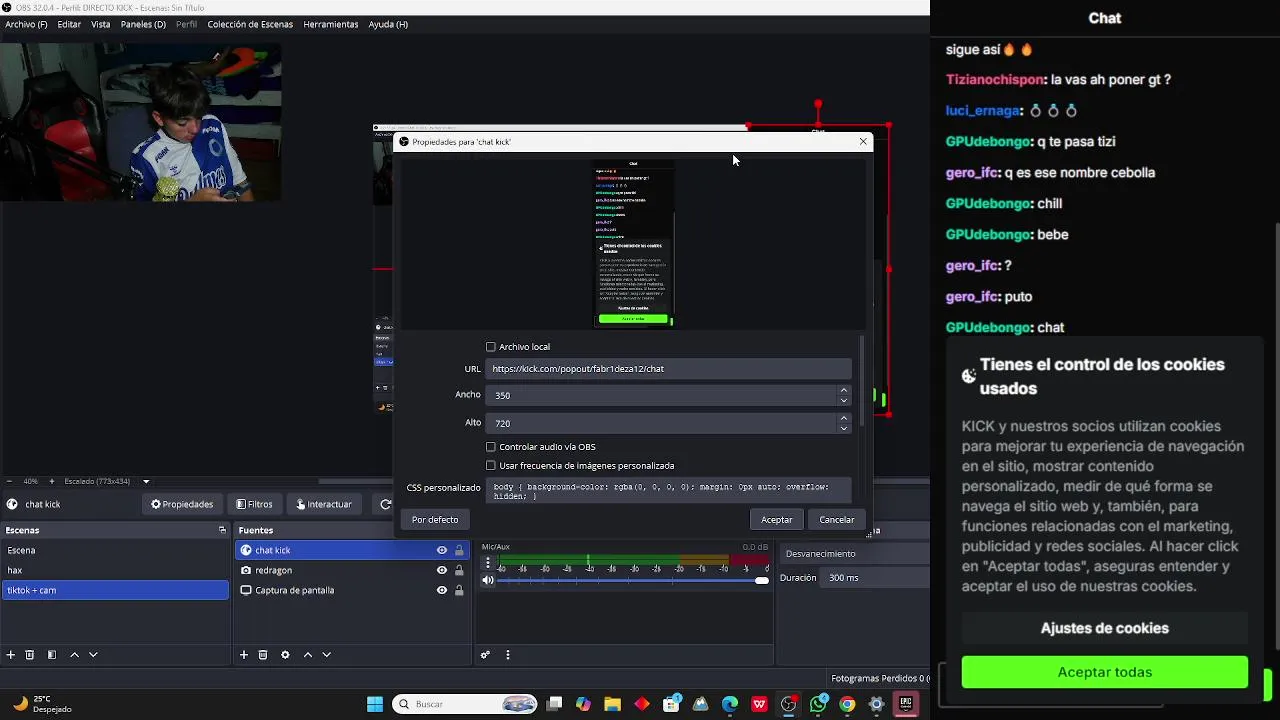Switch to OBS Studio in taskbar
This screenshot has width=1280, height=720.
[789, 704]
